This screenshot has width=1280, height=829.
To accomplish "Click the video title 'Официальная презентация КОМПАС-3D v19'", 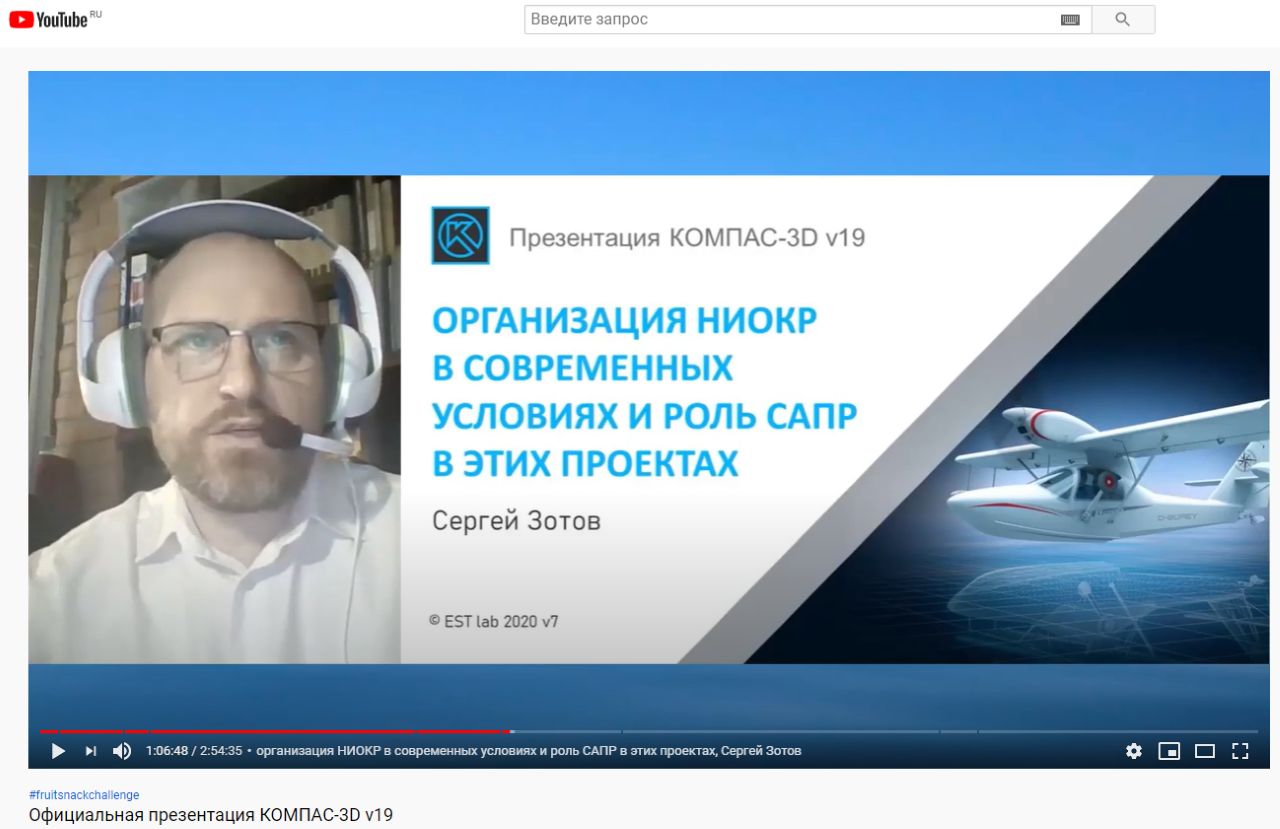I will tap(211, 815).
